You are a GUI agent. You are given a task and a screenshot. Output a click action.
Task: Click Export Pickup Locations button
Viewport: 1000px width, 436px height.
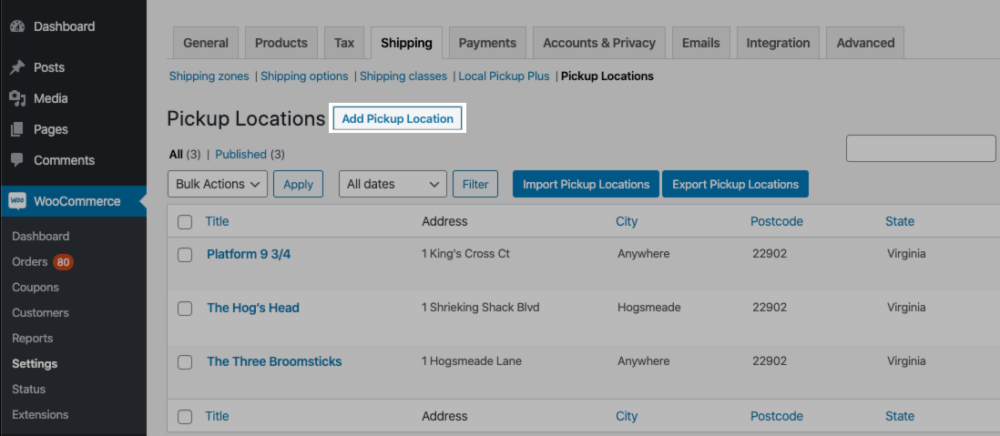735,184
